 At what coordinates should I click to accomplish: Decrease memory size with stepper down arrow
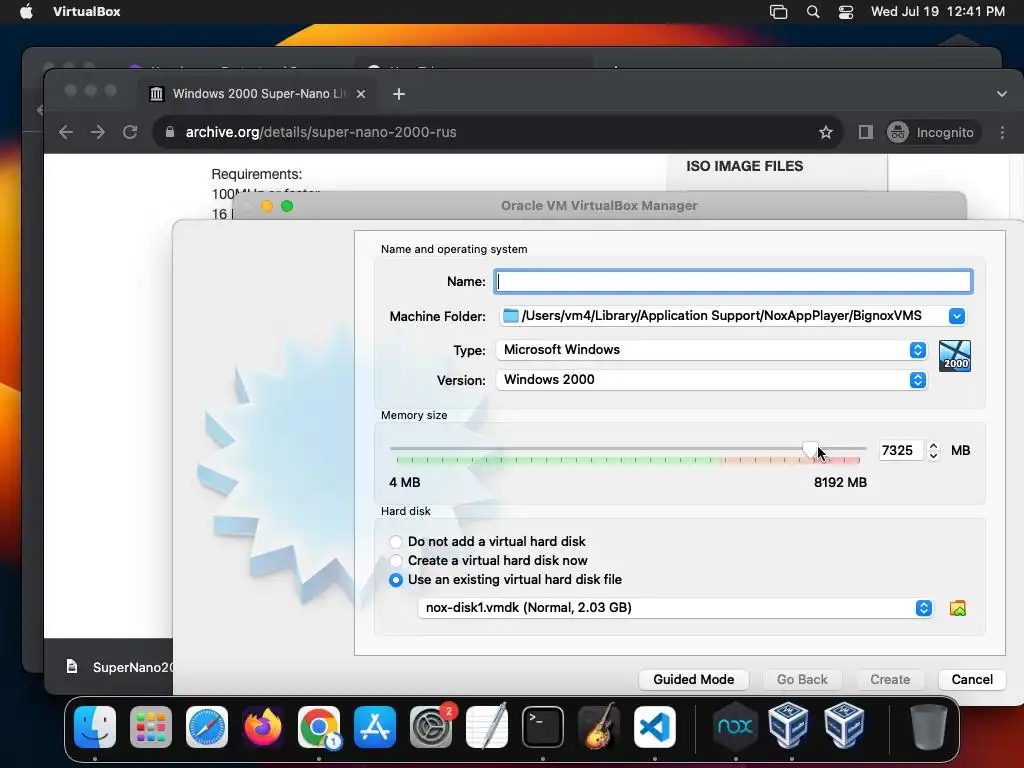(x=933, y=456)
